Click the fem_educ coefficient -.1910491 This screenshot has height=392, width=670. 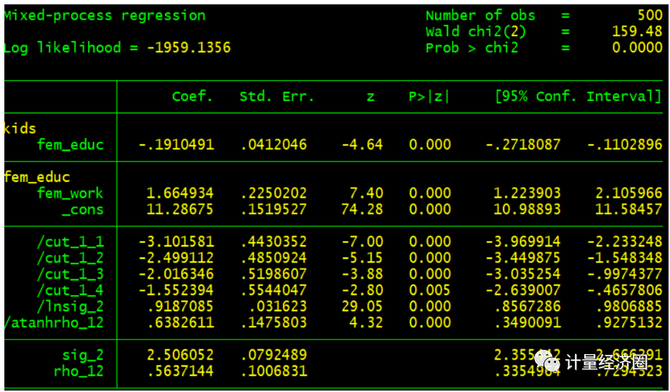coord(176,145)
